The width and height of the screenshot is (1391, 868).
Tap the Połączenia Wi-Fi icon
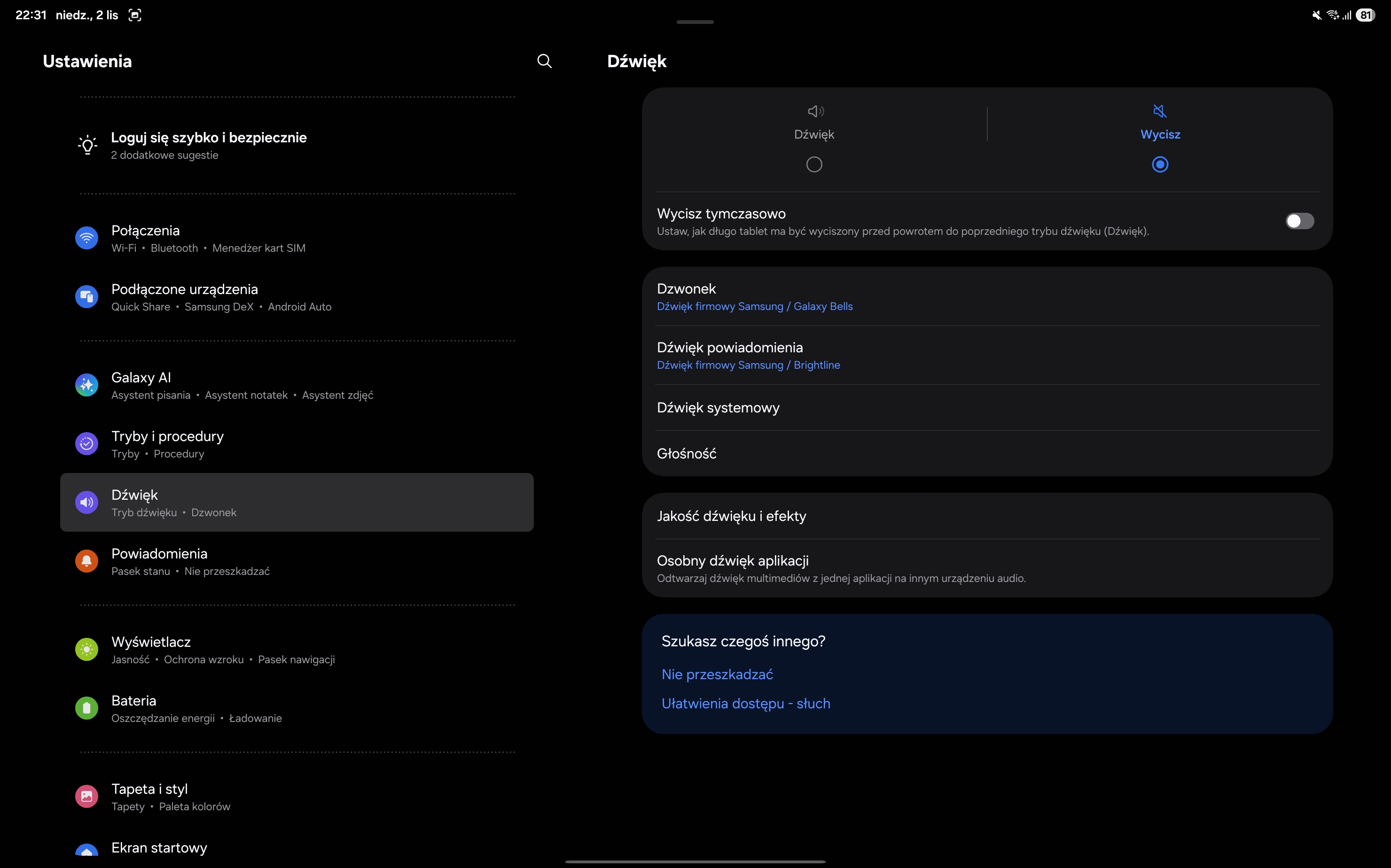87,238
